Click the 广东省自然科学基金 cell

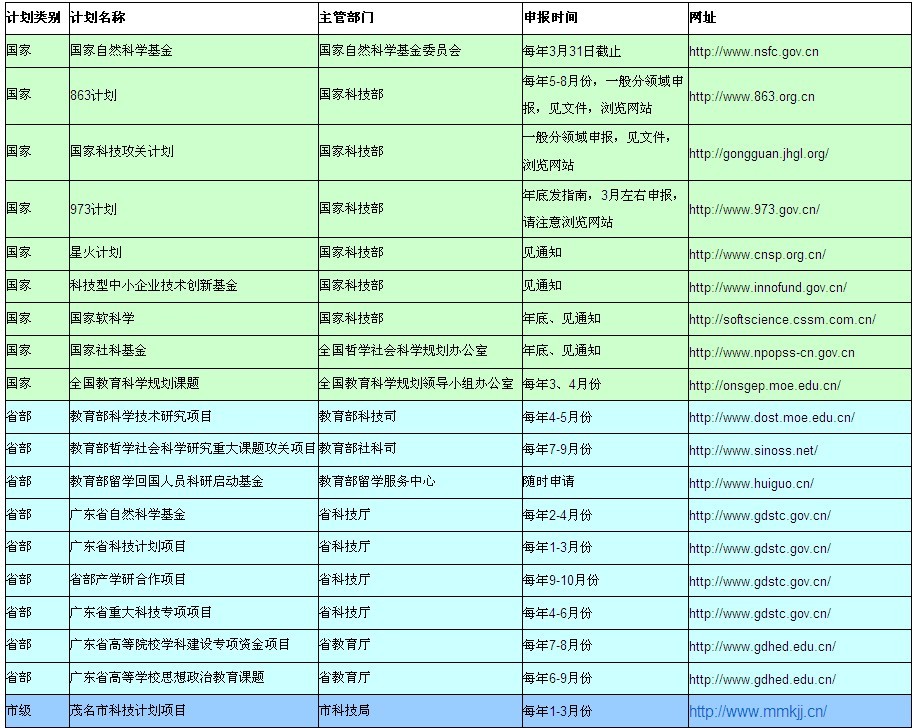click(194, 515)
